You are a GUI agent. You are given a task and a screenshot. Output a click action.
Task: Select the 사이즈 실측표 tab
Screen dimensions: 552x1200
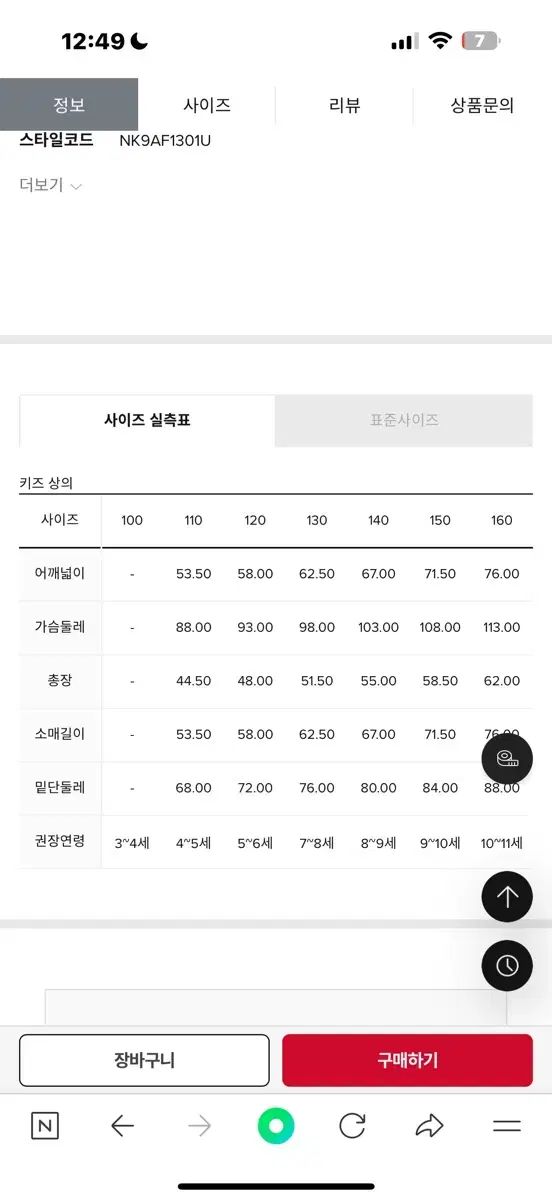[147, 420]
